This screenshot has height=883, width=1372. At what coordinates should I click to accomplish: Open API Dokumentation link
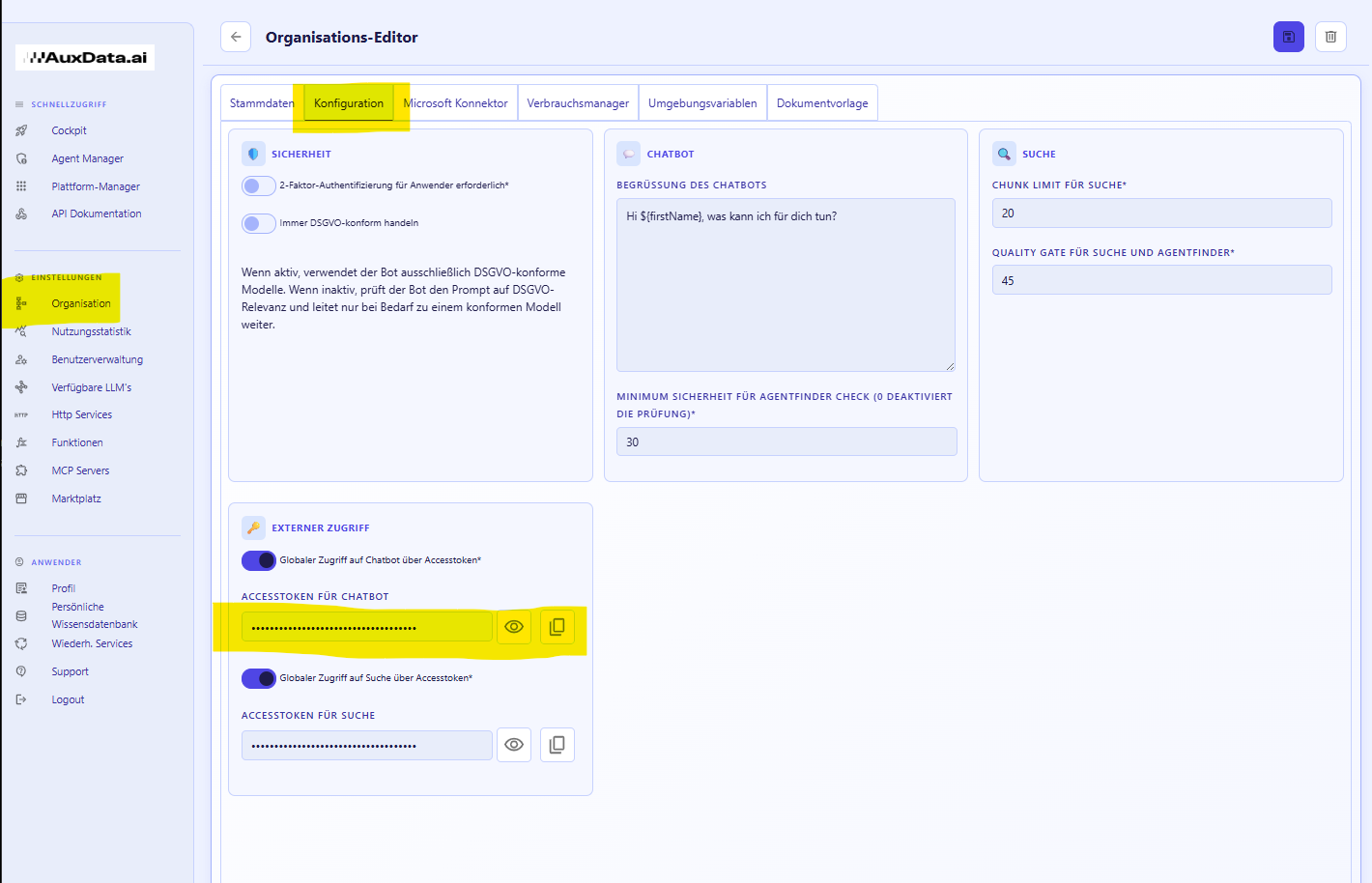[97, 214]
